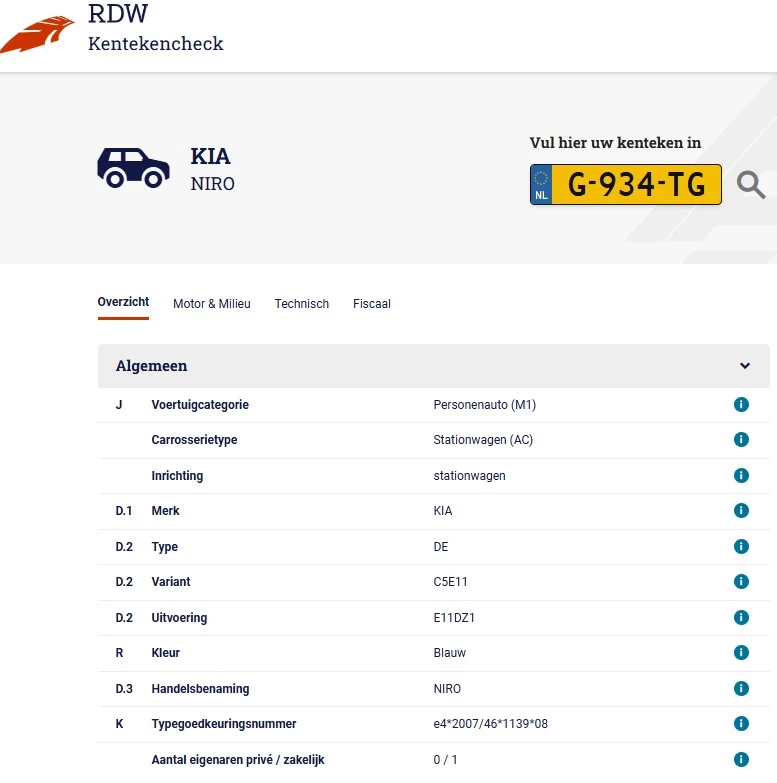This screenshot has height=783, width=777.
Task: Open info for Carrosserietype row
Action: click(741, 439)
